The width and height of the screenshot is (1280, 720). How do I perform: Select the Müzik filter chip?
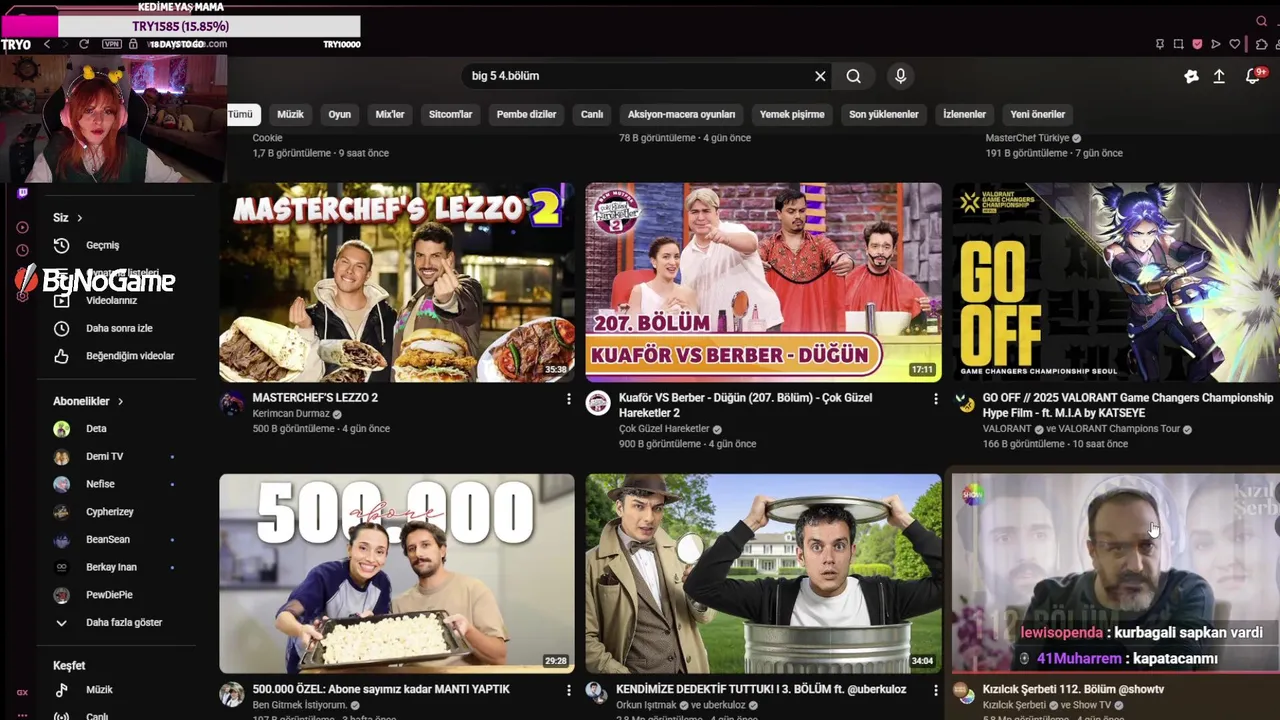[290, 114]
